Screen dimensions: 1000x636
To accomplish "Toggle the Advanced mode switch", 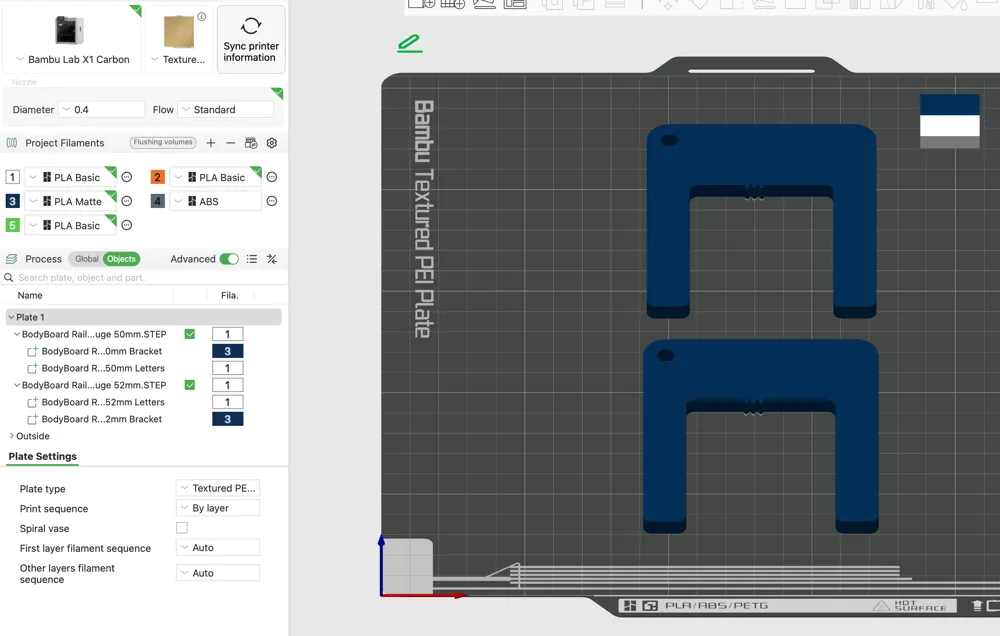I will tap(229, 259).
